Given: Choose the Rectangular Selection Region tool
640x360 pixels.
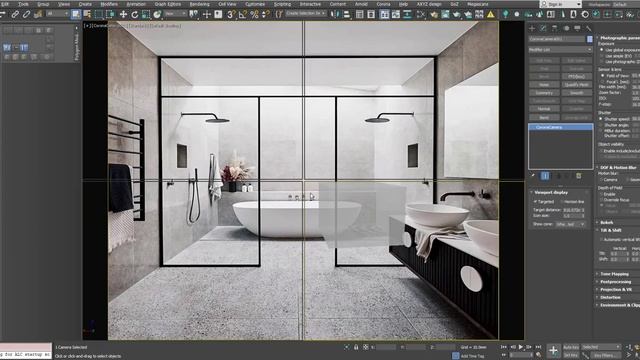Looking at the screenshot, I should click(x=99, y=14).
